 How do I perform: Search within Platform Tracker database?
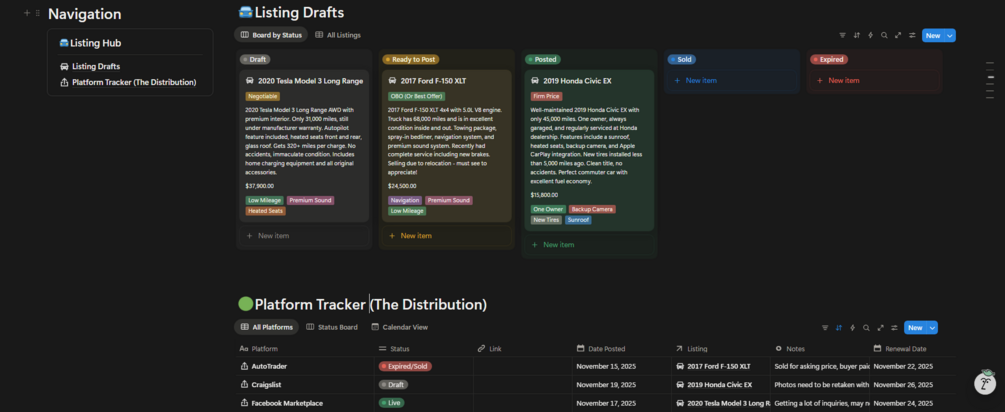pyautogui.click(x=866, y=327)
